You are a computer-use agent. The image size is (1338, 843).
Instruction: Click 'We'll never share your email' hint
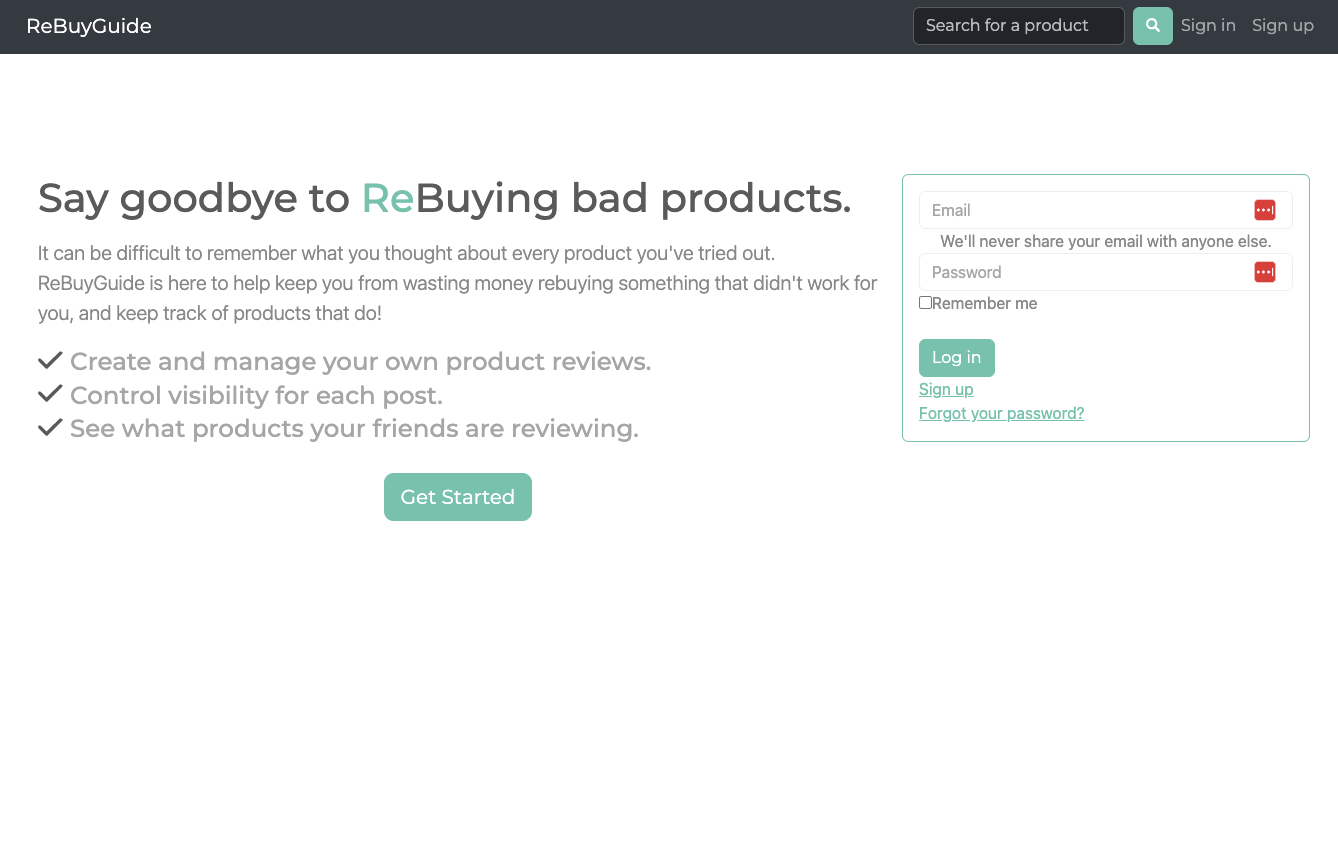tap(1105, 241)
